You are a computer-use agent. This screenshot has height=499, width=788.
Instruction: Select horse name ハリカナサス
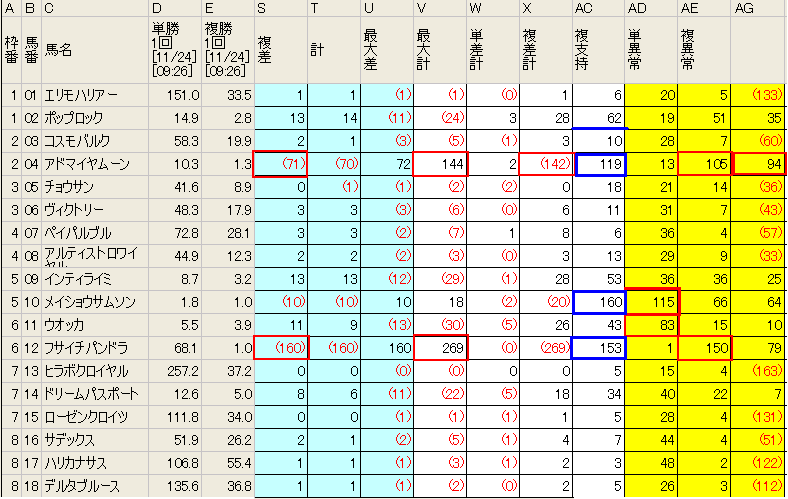click(x=75, y=463)
